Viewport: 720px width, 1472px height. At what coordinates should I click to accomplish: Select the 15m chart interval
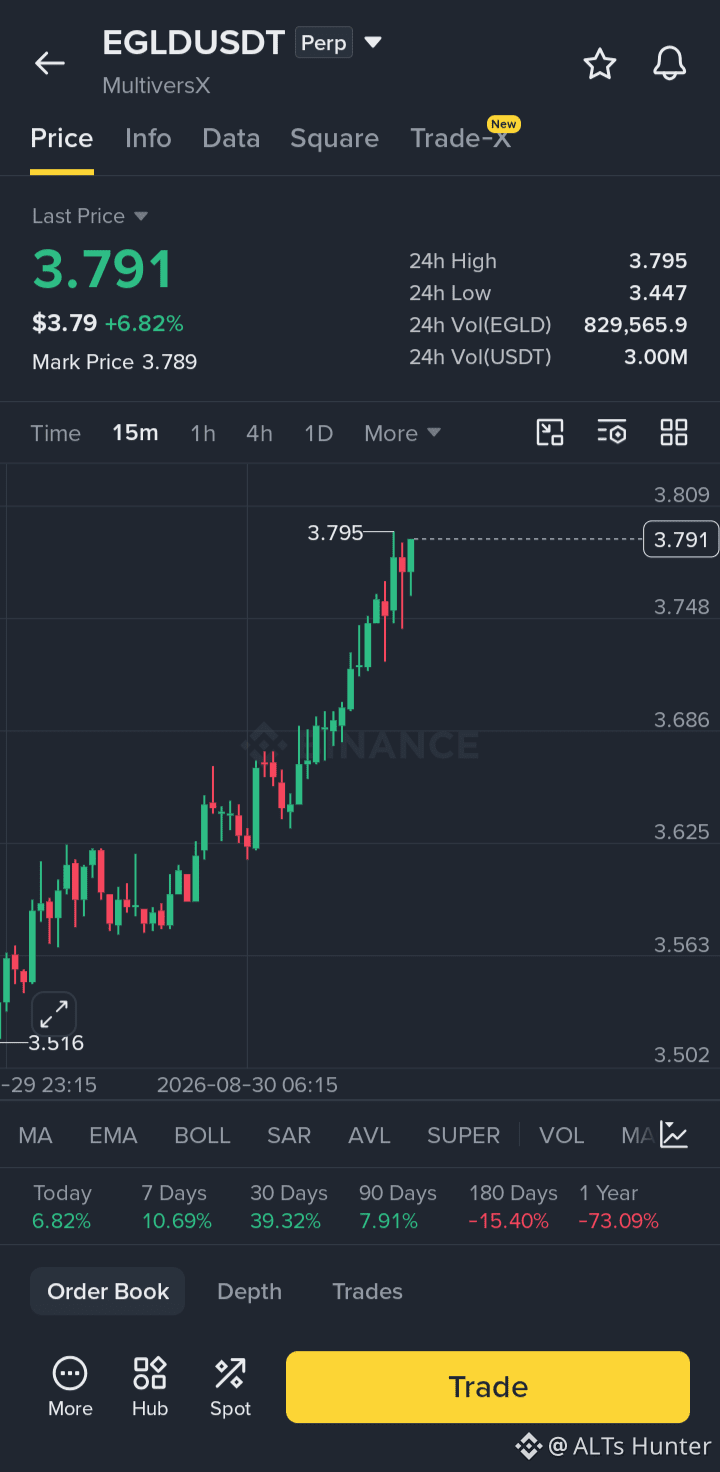click(x=135, y=433)
